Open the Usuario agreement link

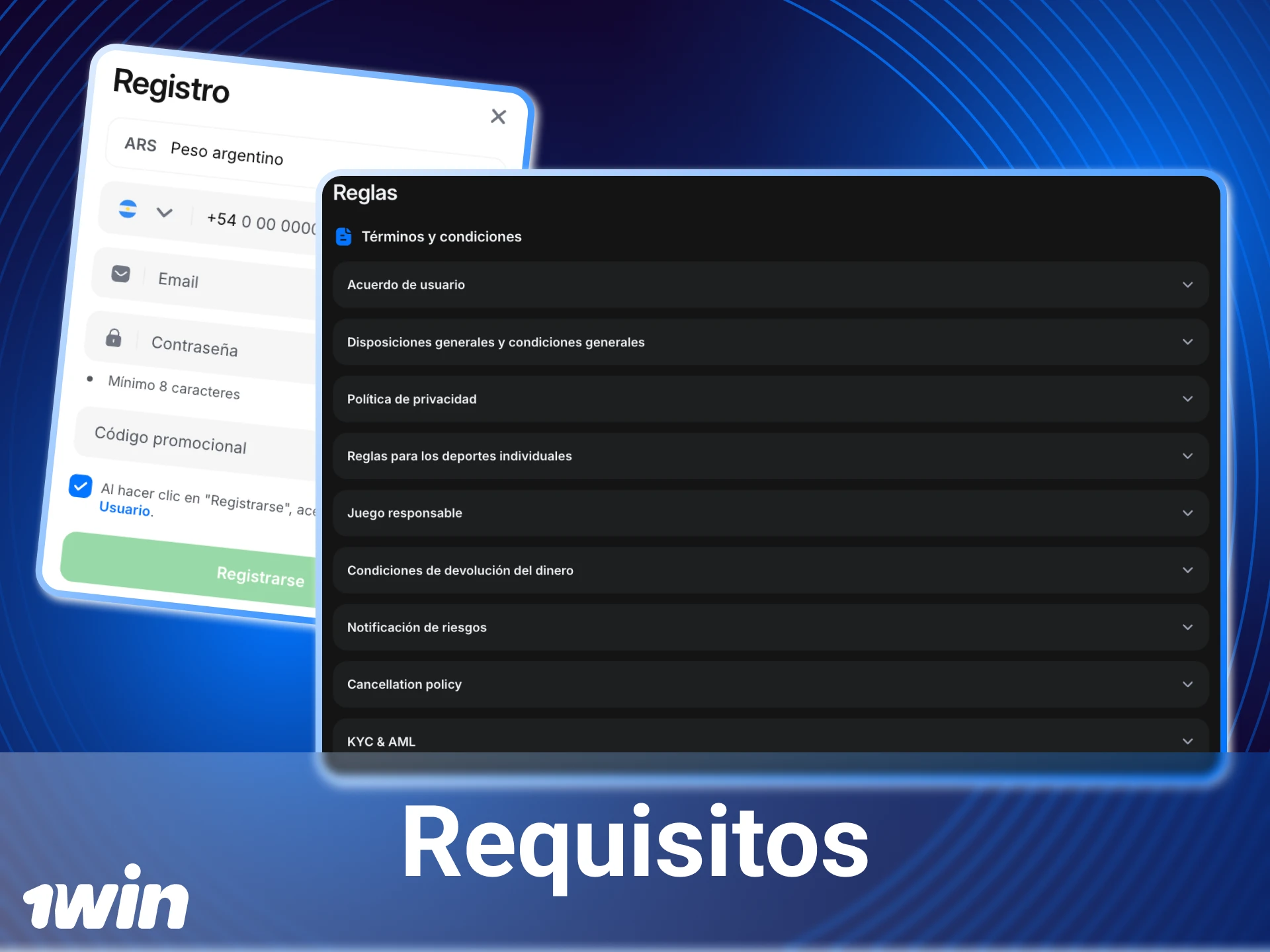[x=123, y=509]
